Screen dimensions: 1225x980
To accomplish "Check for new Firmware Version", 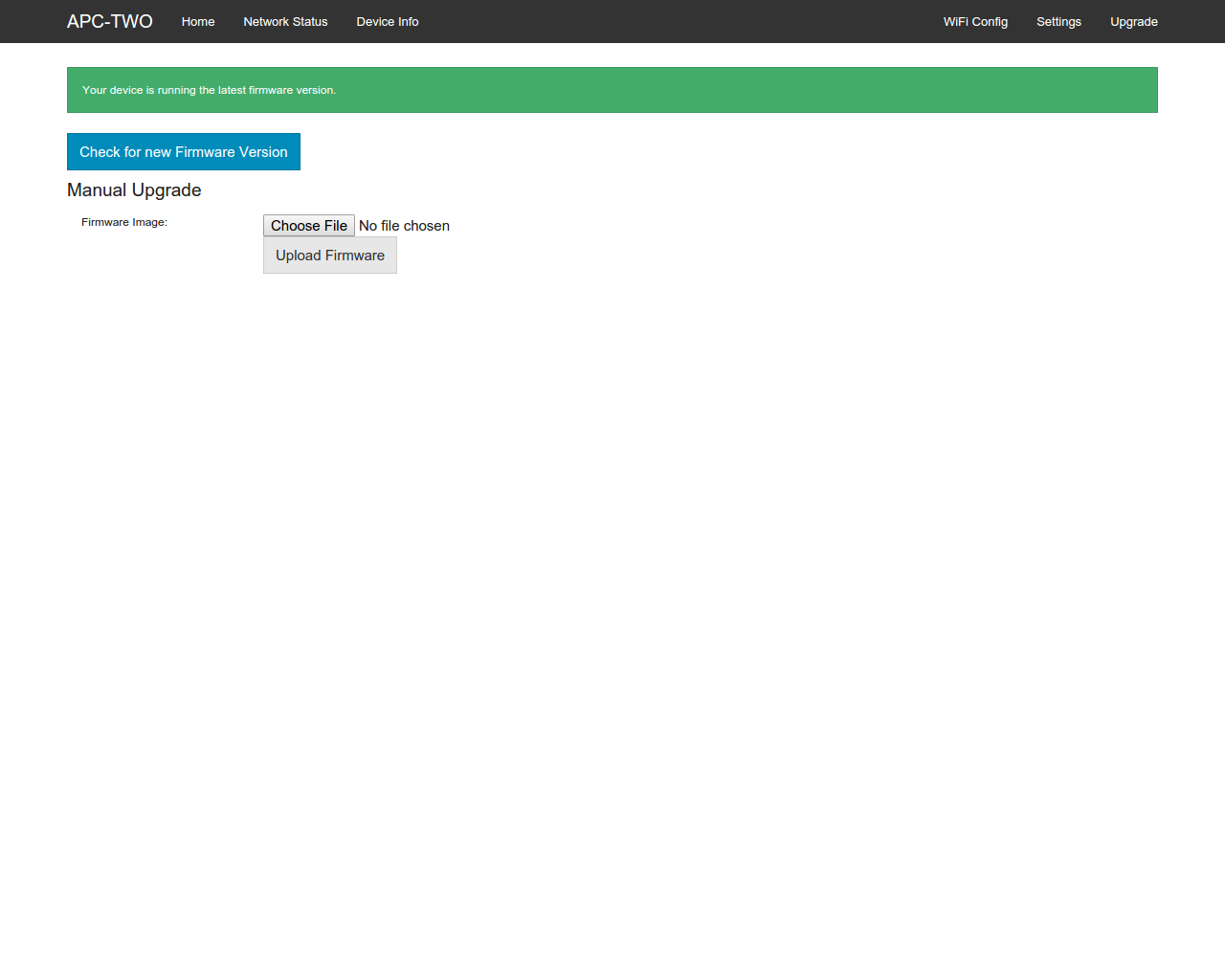I will (183, 152).
